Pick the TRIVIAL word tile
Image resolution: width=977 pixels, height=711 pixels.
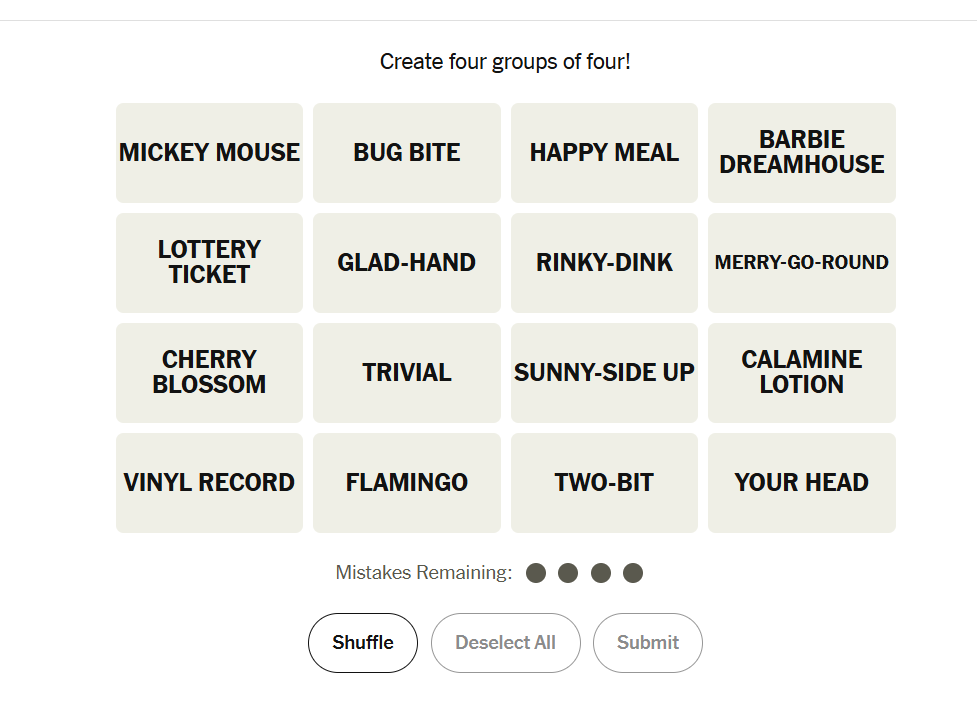(406, 373)
